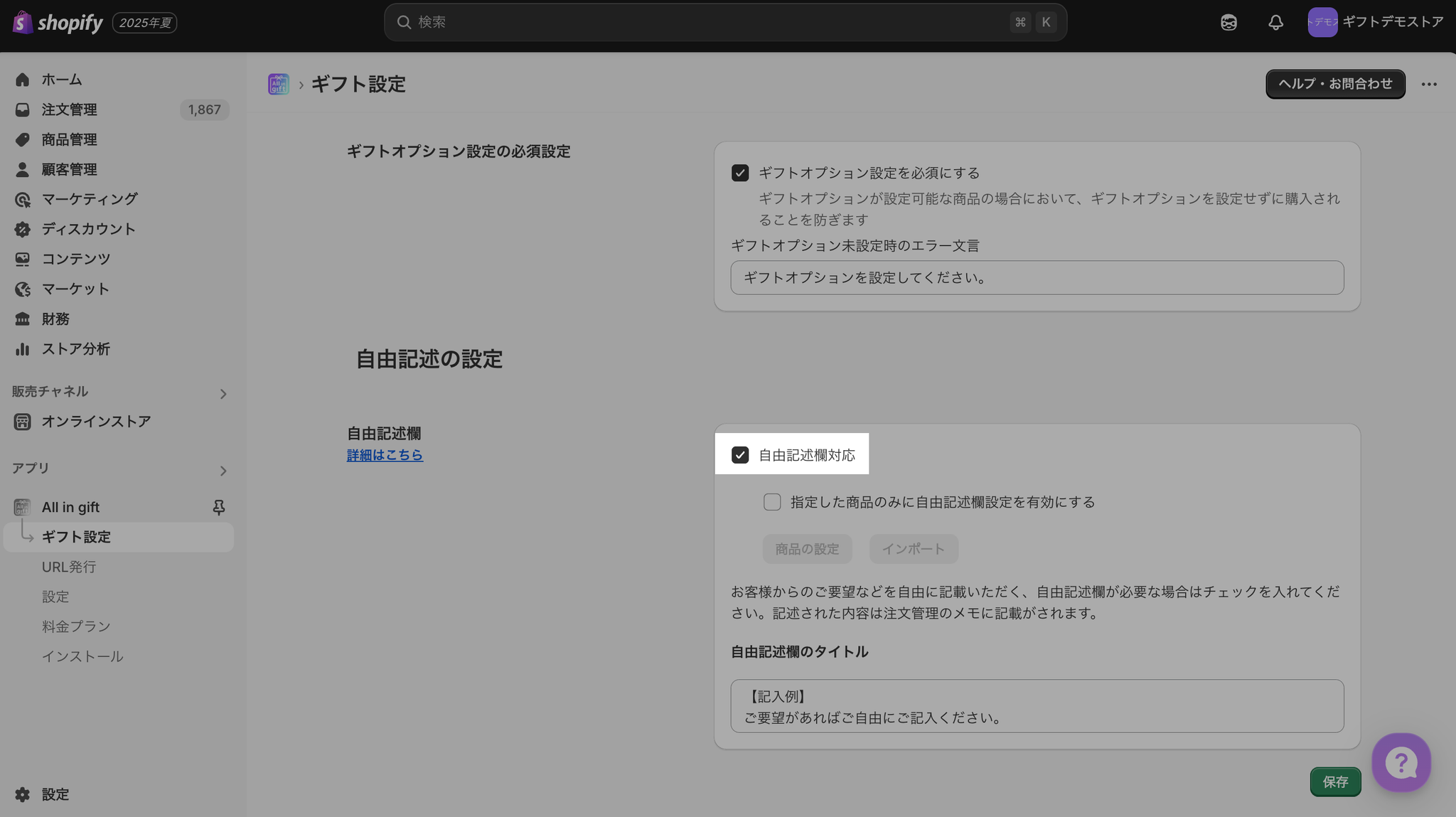This screenshot has height=817, width=1456.
Task: Click the green 保存 button
Action: [x=1335, y=781]
